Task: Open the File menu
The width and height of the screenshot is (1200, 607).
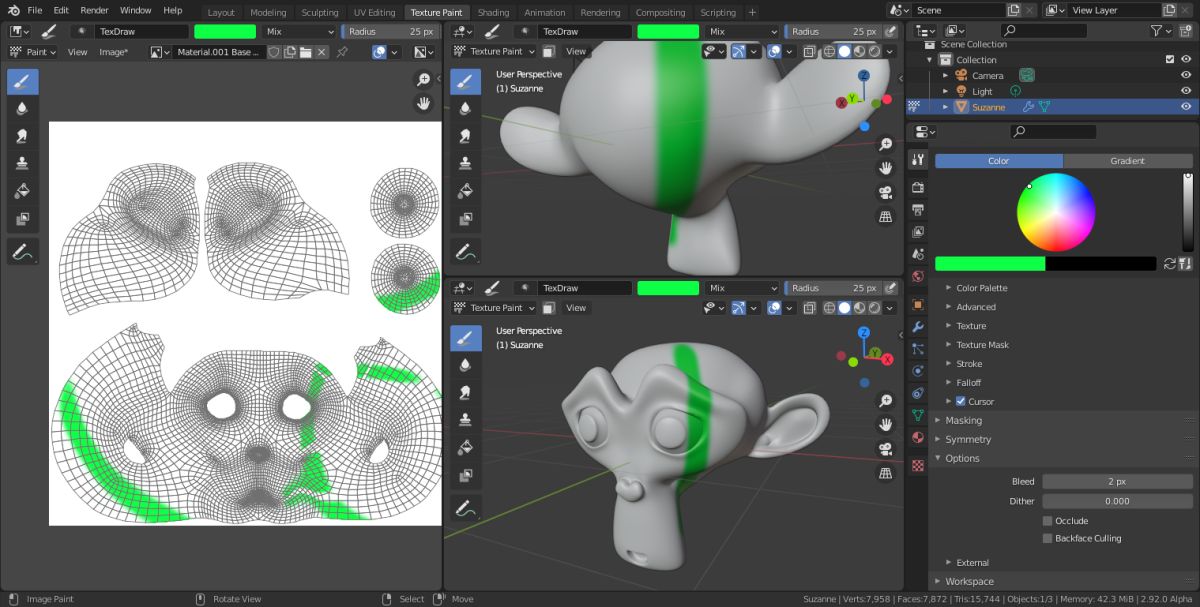Action: tap(35, 10)
